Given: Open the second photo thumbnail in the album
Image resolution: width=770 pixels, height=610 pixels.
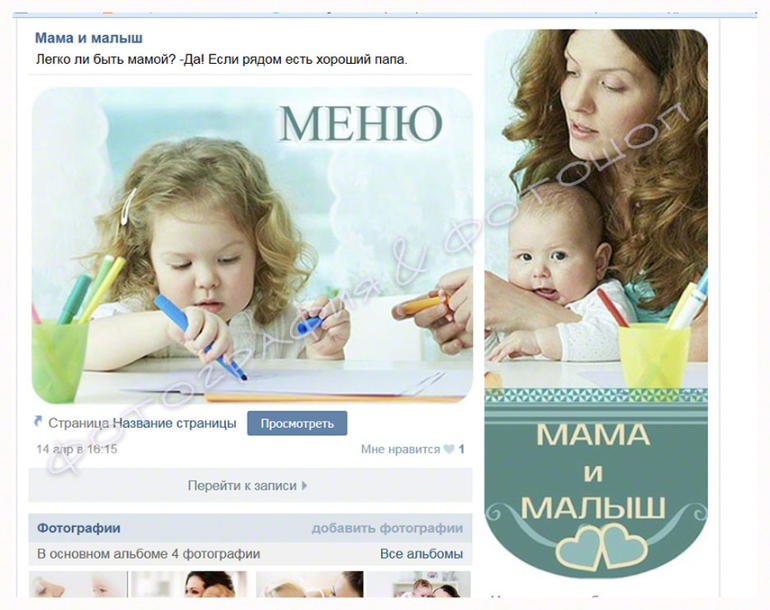Looking at the screenshot, I should 189,584.
